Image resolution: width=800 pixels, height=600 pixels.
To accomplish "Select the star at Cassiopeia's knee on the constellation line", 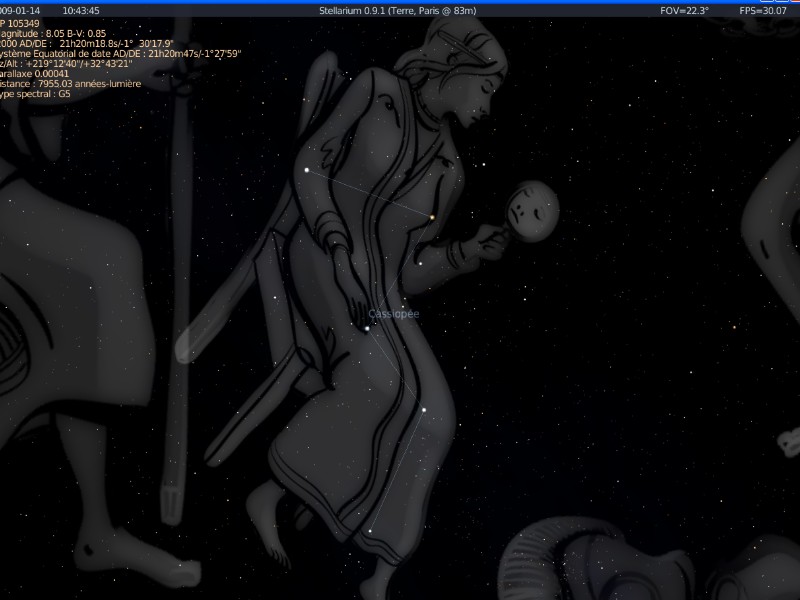I will coord(424,410).
